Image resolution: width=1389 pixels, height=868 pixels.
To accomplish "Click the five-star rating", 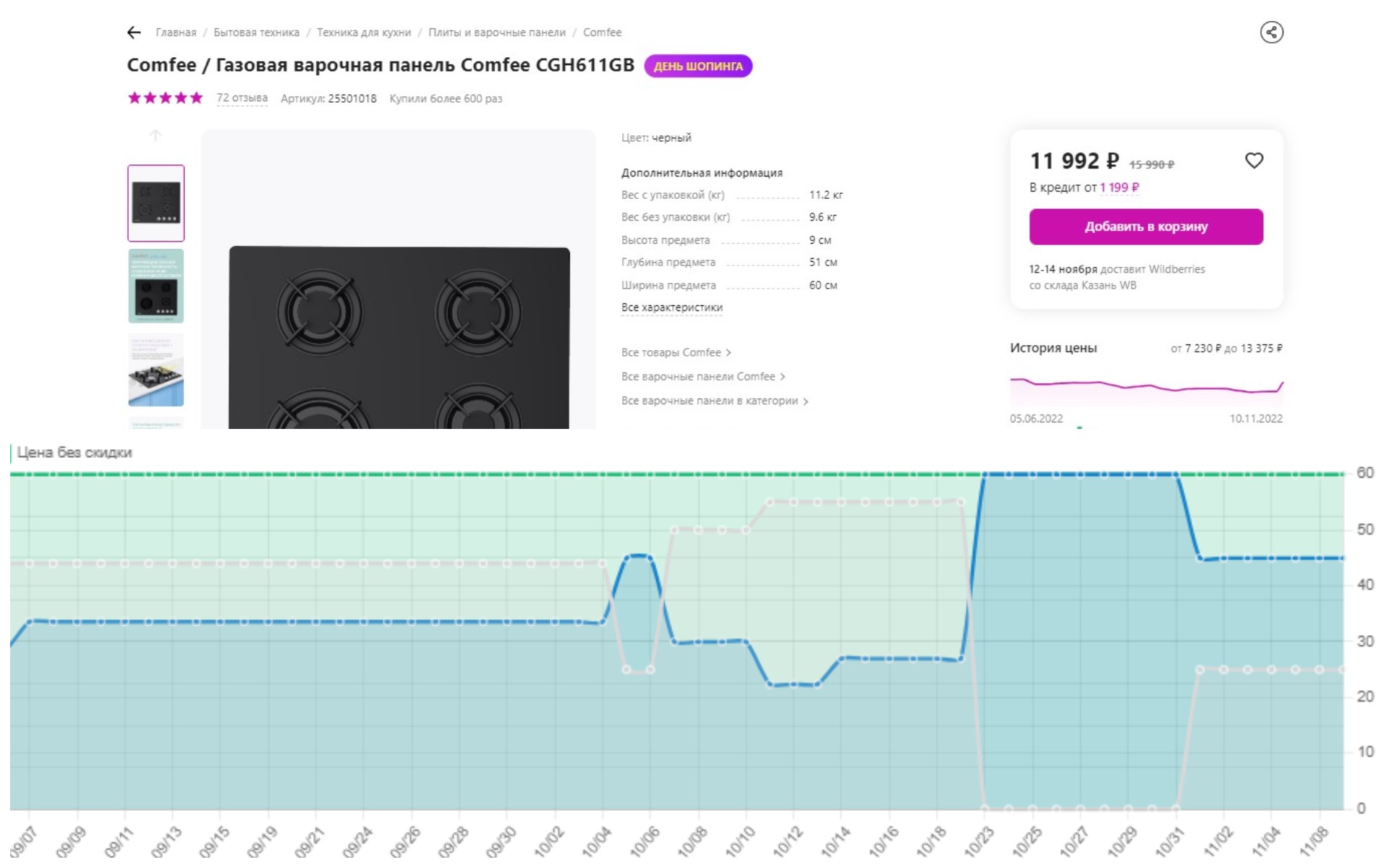I will coord(165,98).
